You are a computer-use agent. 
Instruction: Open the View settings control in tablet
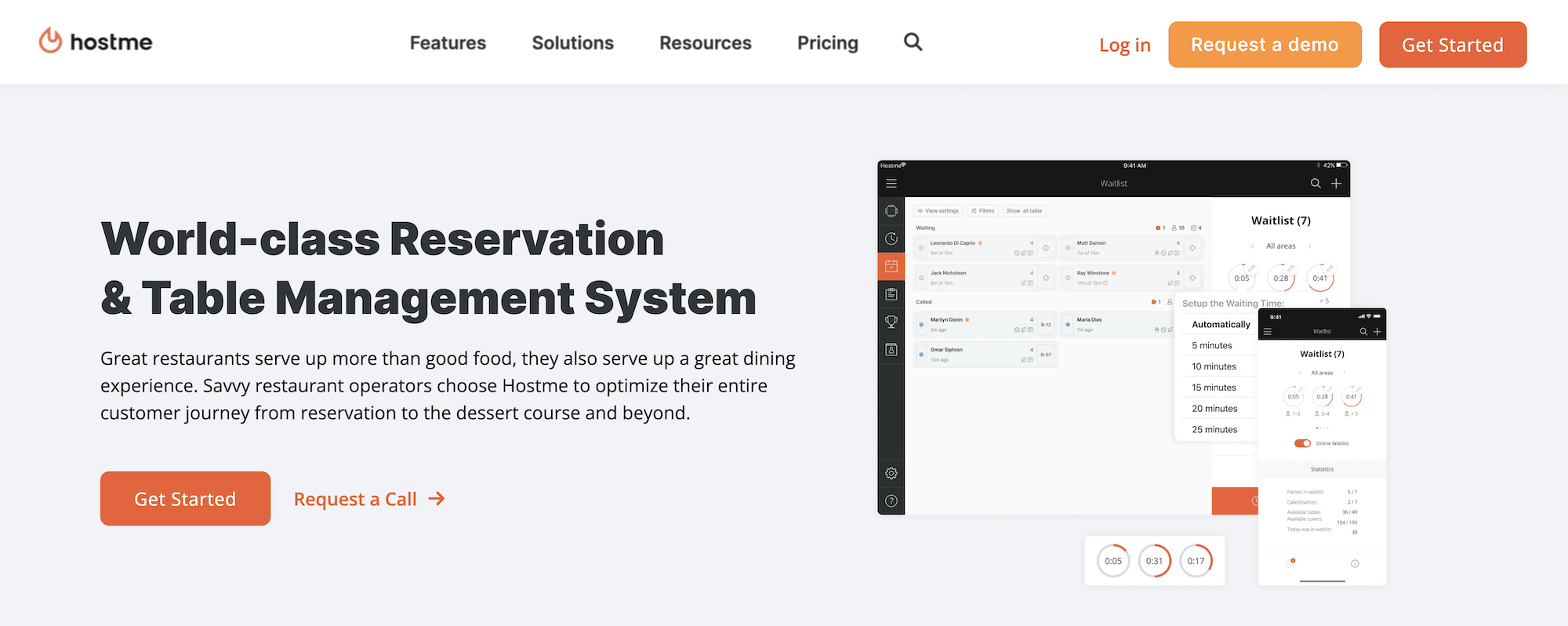(x=938, y=211)
